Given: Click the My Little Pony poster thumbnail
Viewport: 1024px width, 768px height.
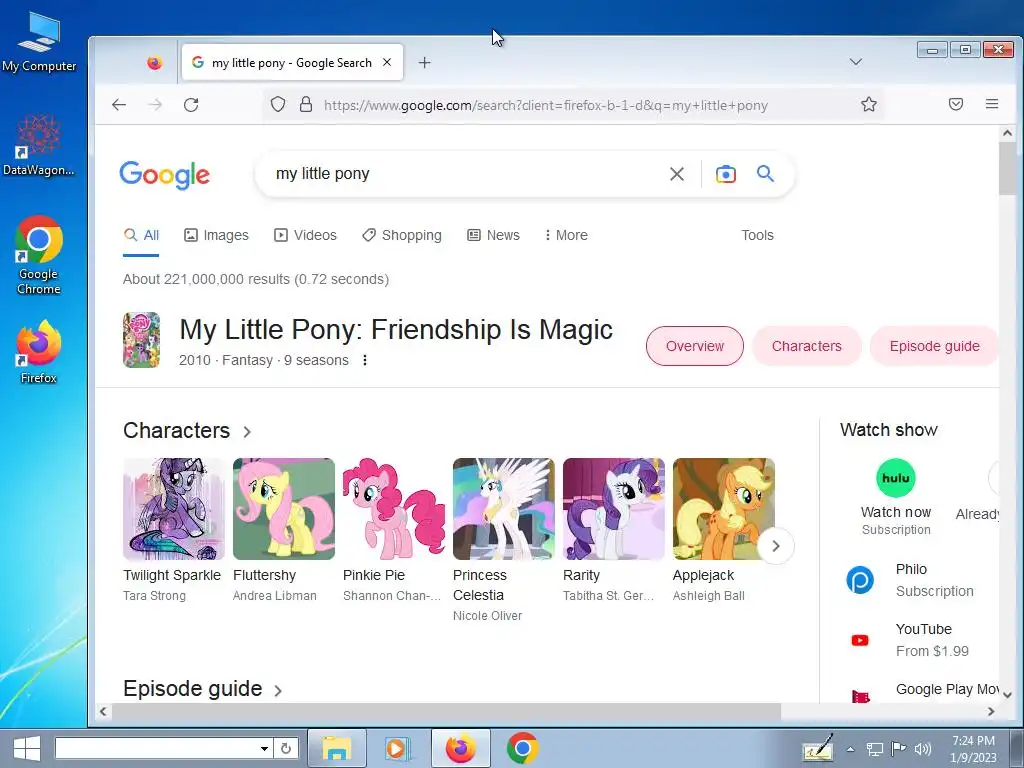Looking at the screenshot, I should coord(142,340).
